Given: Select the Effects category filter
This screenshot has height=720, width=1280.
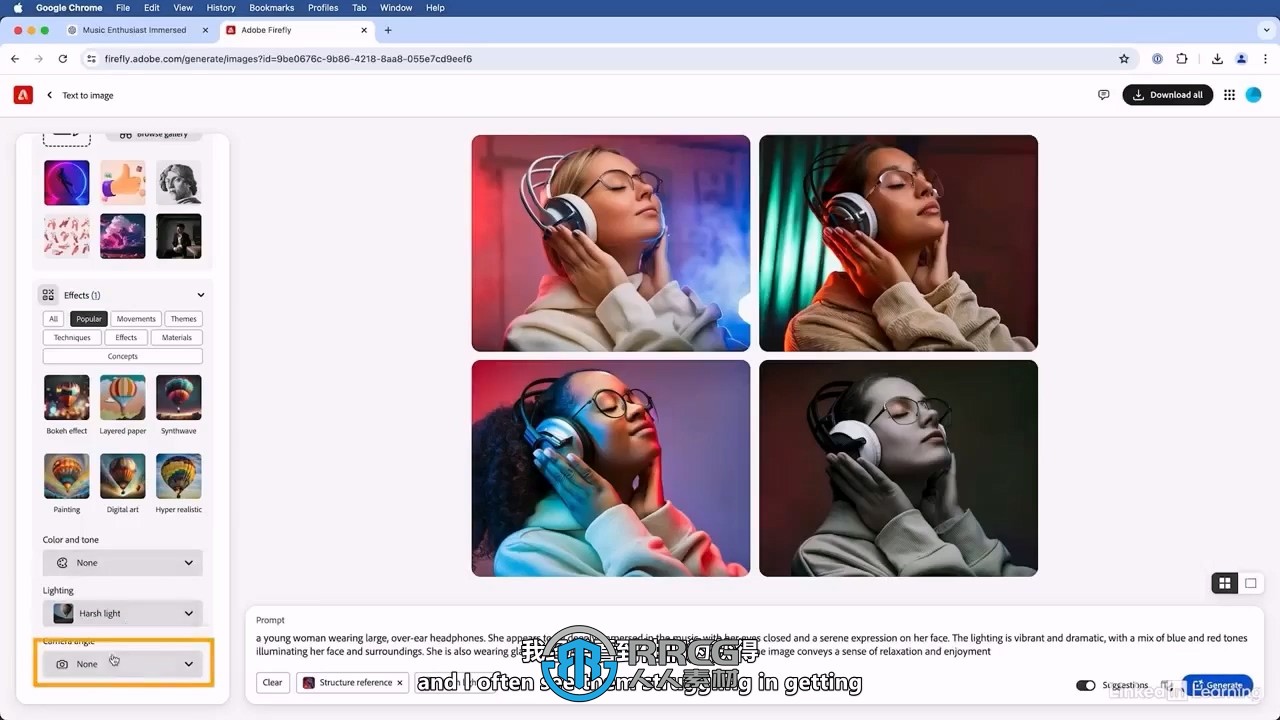Looking at the screenshot, I should tap(126, 337).
